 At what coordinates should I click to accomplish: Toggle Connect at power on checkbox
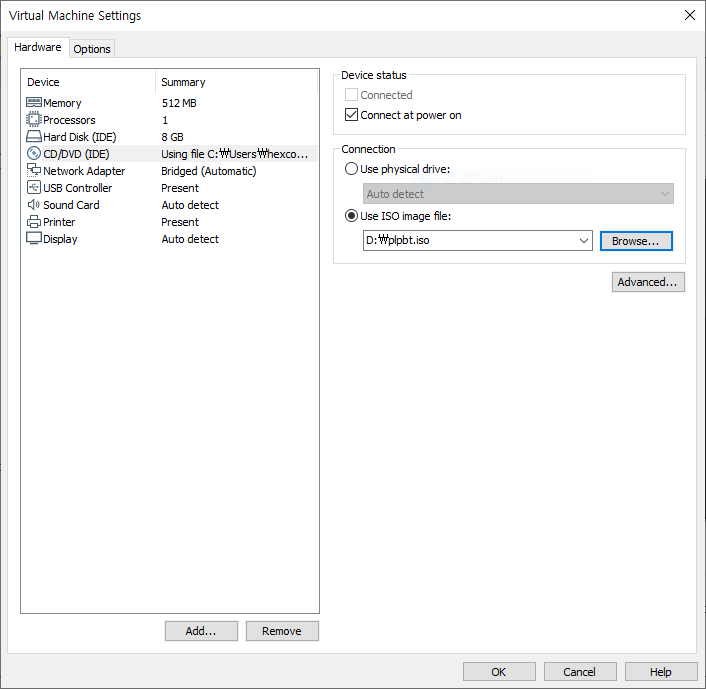point(351,115)
